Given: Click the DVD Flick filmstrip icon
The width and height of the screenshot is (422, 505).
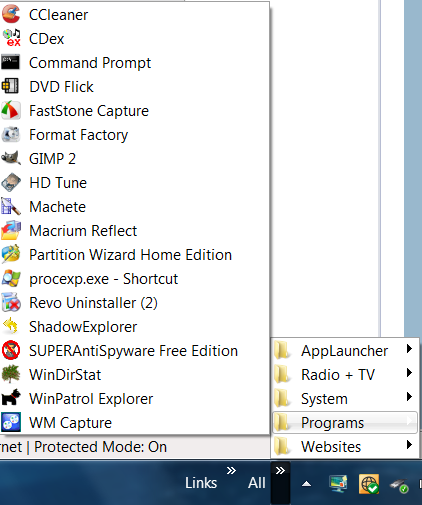Looking at the screenshot, I should (11, 87).
